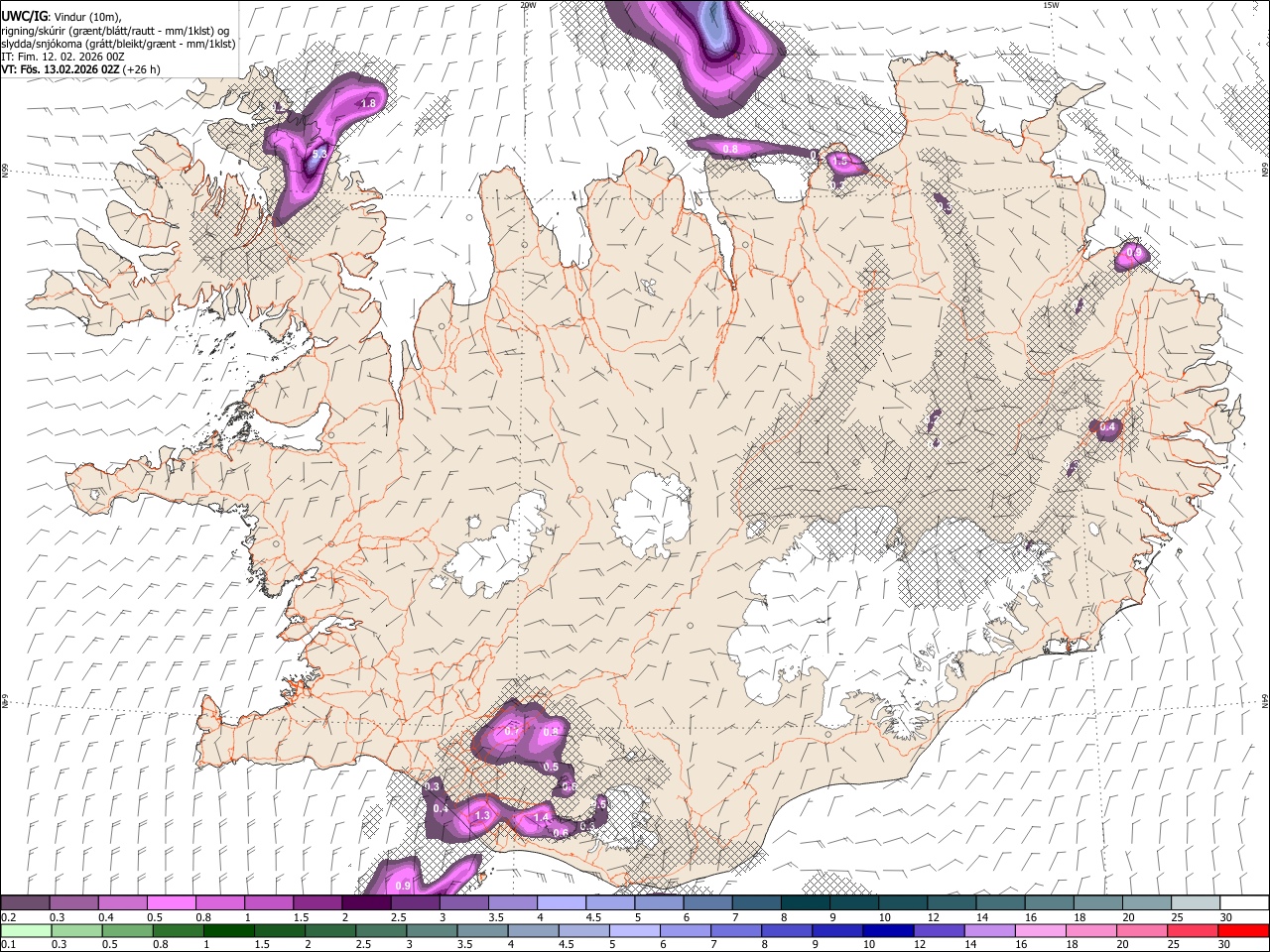Click the 'UWC/IG' title text
The image size is (1270, 952).
(x=24, y=17)
